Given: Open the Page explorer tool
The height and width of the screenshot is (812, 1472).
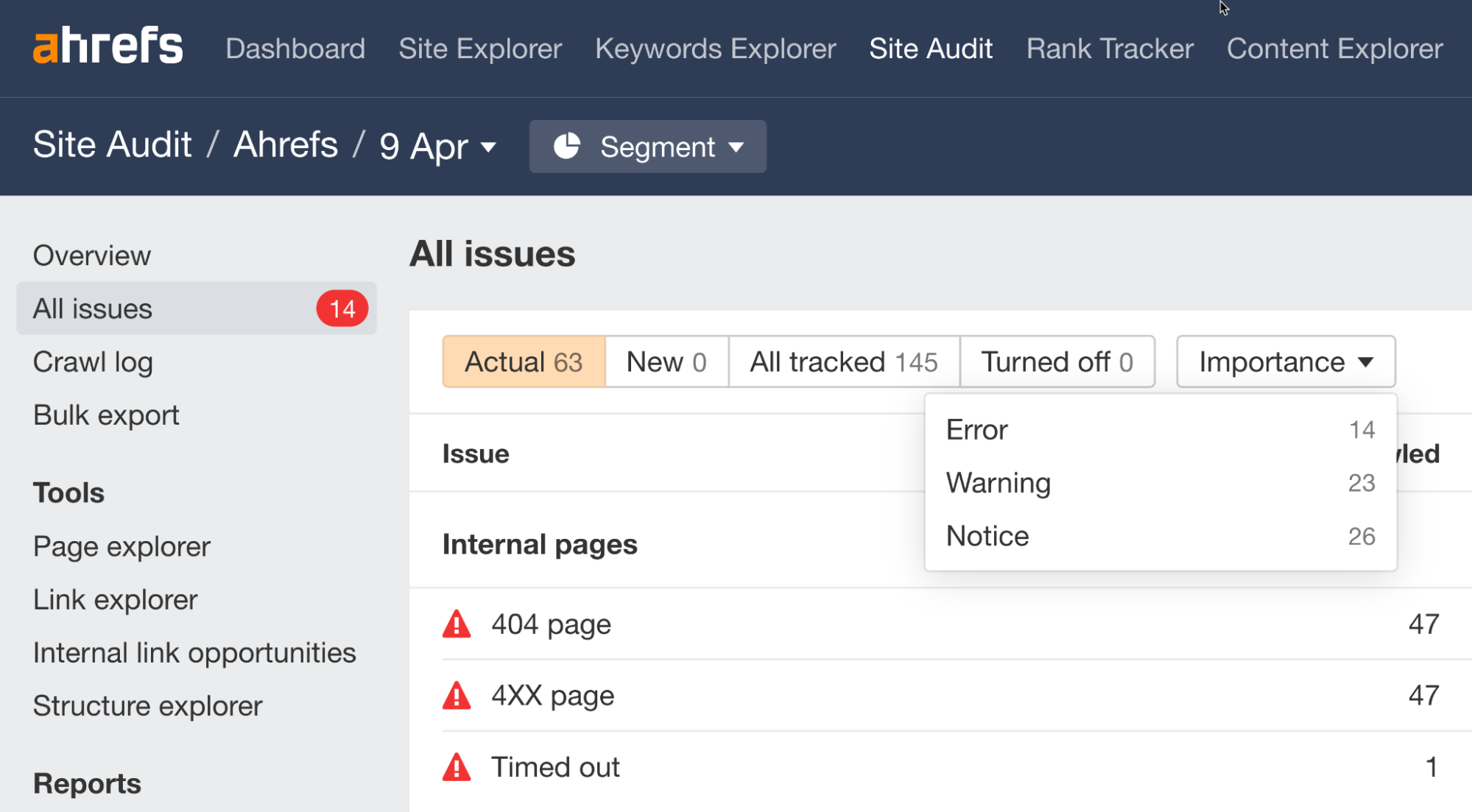Looking at the screenshot, I should [x=121, y=546].
